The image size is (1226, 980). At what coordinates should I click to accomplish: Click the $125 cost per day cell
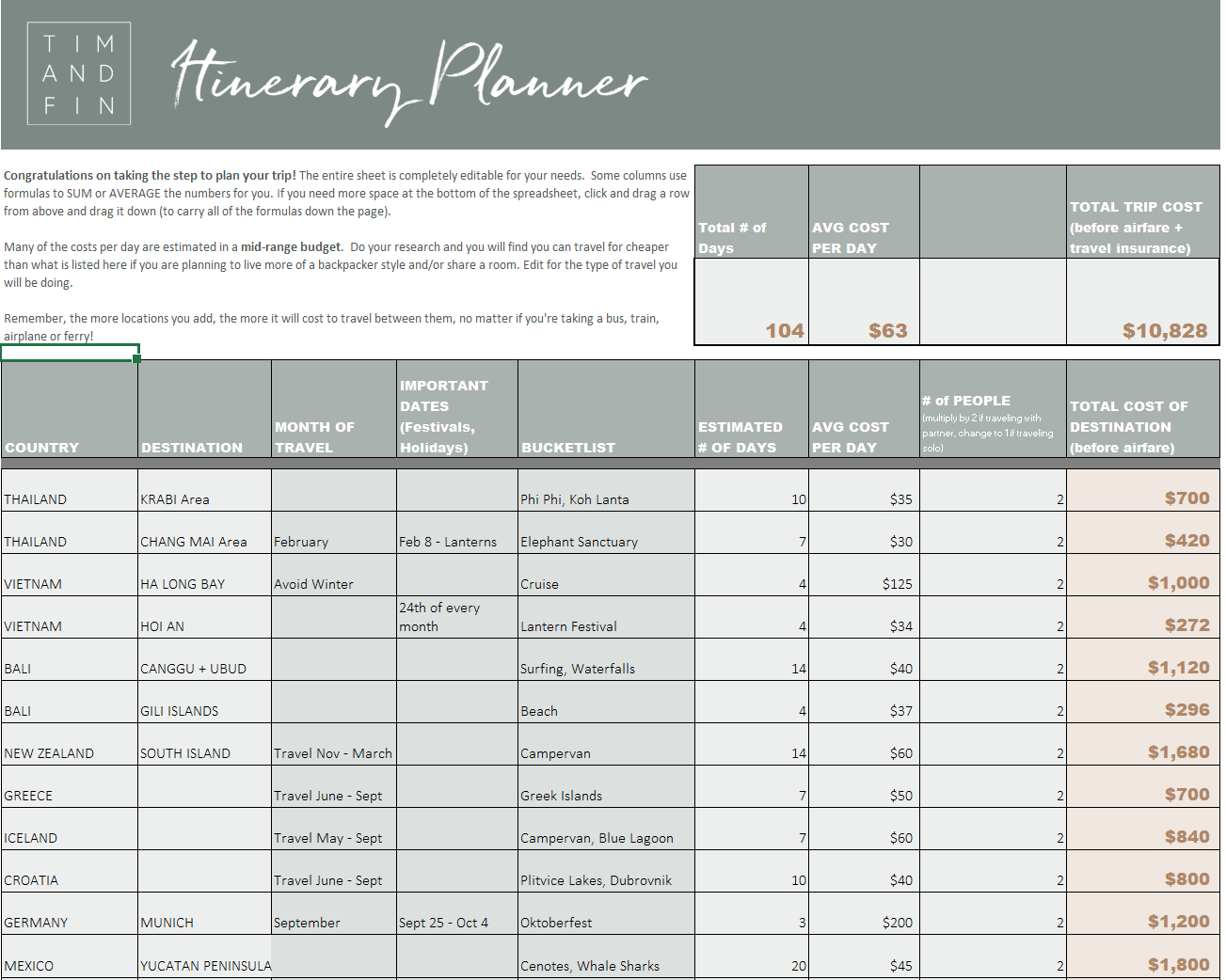coord(864,575)
